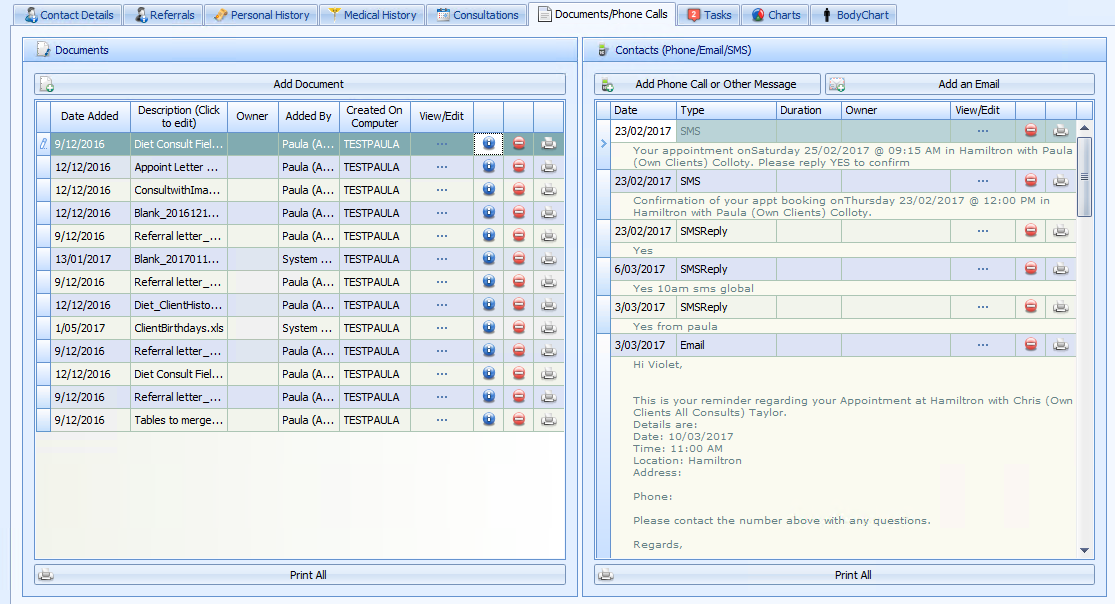The width and height of the screenshot is (1115, 604).
Task: Delete the ConsultwithIma document
Action: (518, 190)
